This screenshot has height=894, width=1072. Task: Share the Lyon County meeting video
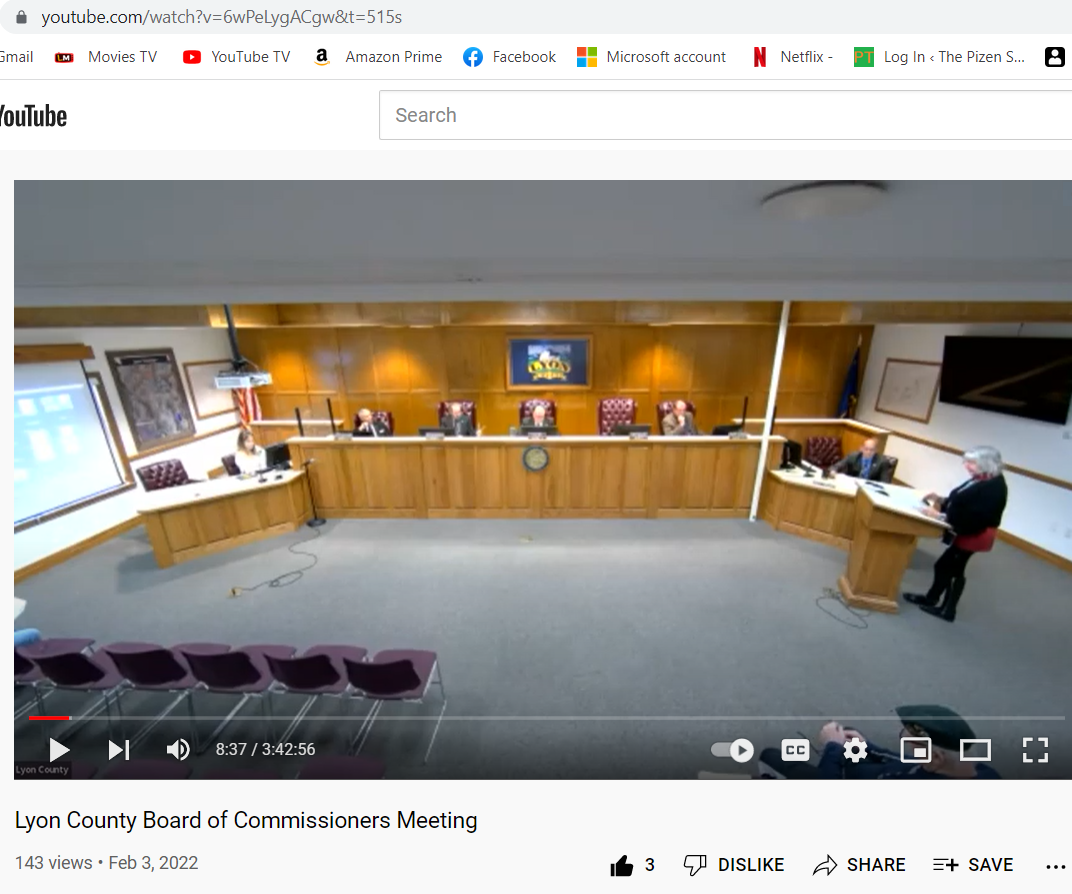click(859, 866)
